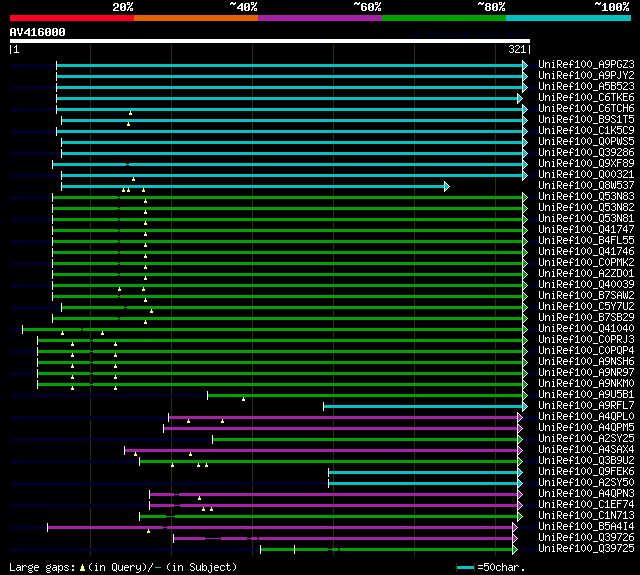The height and width of the screenshot is (575, 640).
Task: Click the =50char. scale legend text
Action: tap(501, 567)
